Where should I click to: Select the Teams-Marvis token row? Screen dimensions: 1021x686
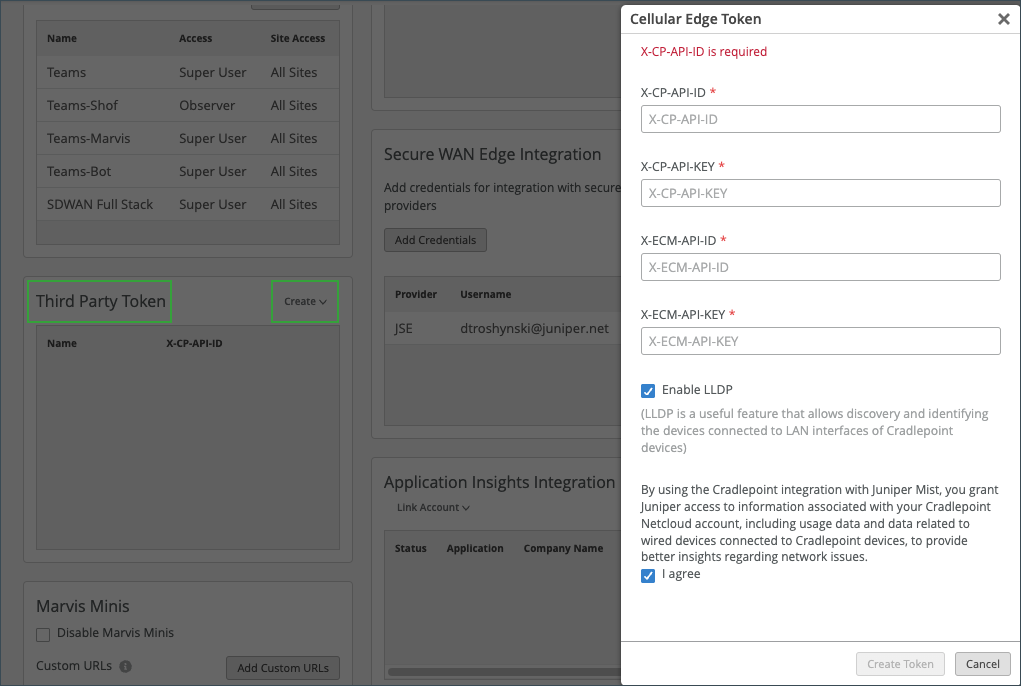tap(188, 139)
